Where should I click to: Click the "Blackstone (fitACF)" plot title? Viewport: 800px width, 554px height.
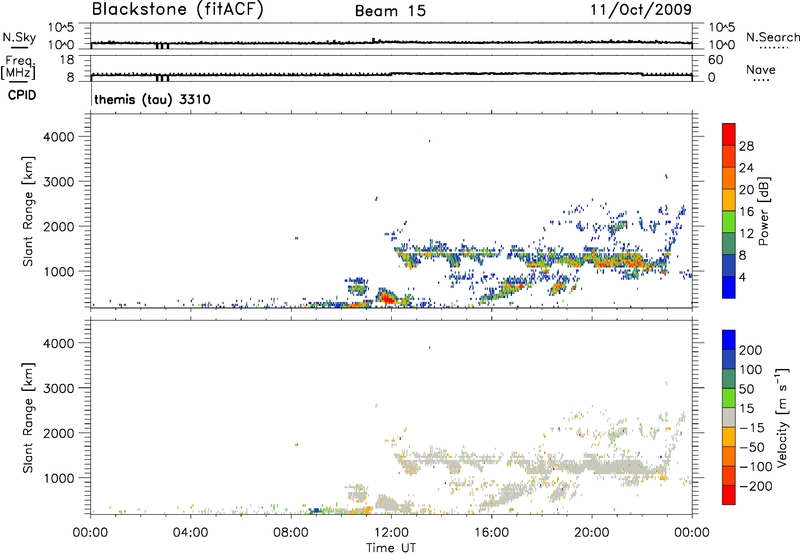[x=178, y=10]
